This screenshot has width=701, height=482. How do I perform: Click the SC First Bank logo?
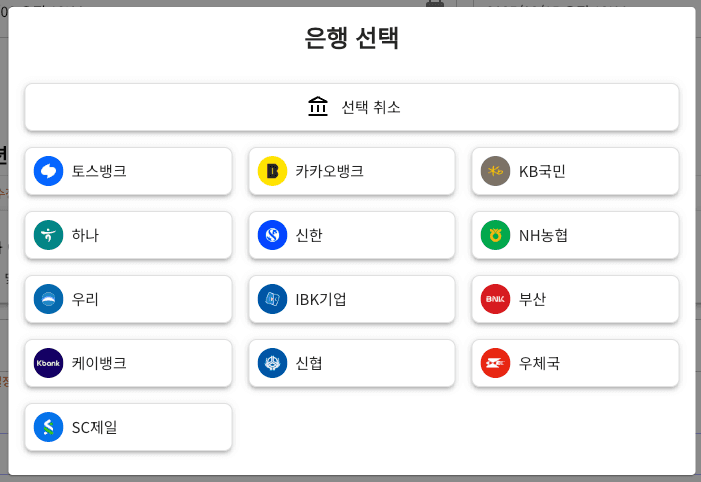click(48, 427)
